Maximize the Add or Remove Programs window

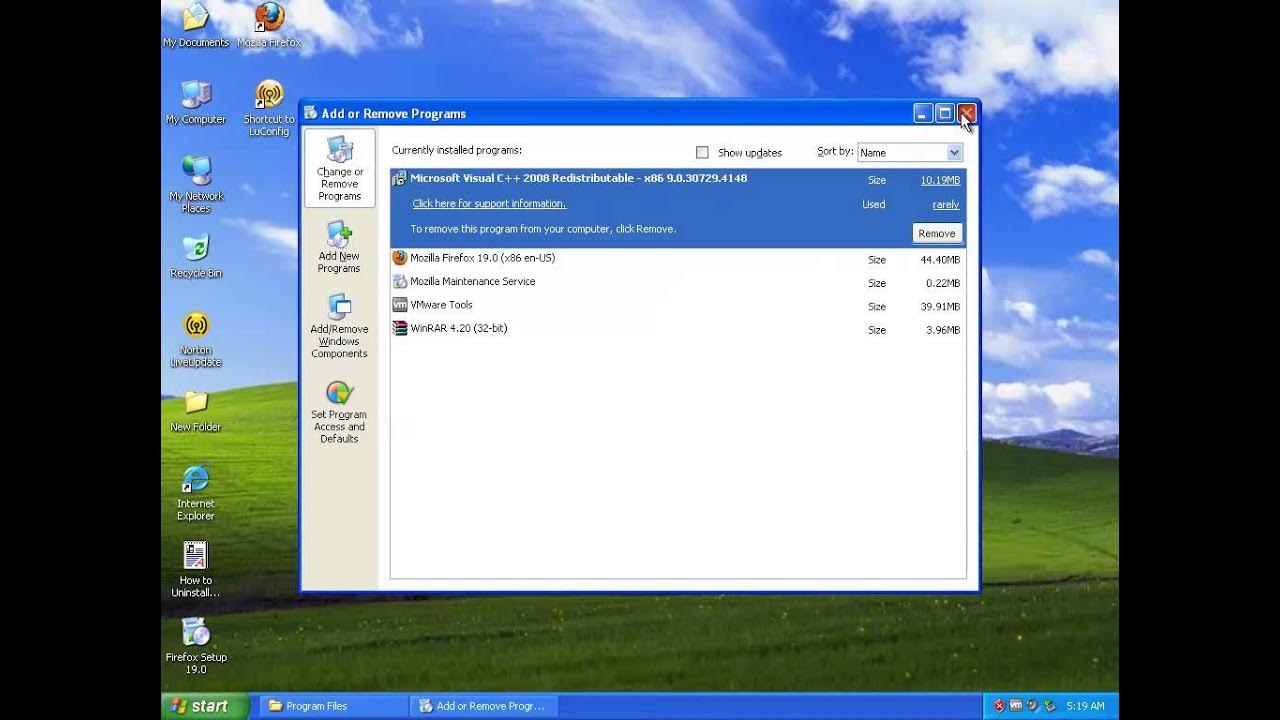click(x=945, y=113)
